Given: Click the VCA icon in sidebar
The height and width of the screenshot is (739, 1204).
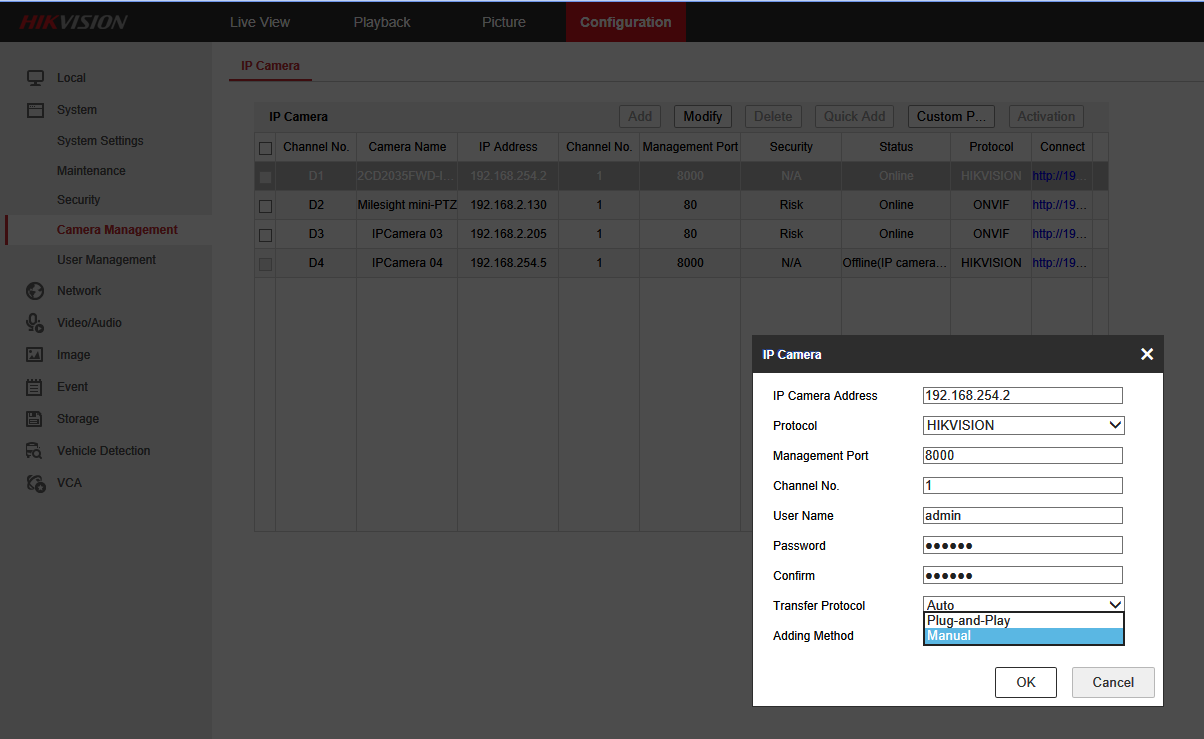Looking at the screenshot, I should coord(35,483).
